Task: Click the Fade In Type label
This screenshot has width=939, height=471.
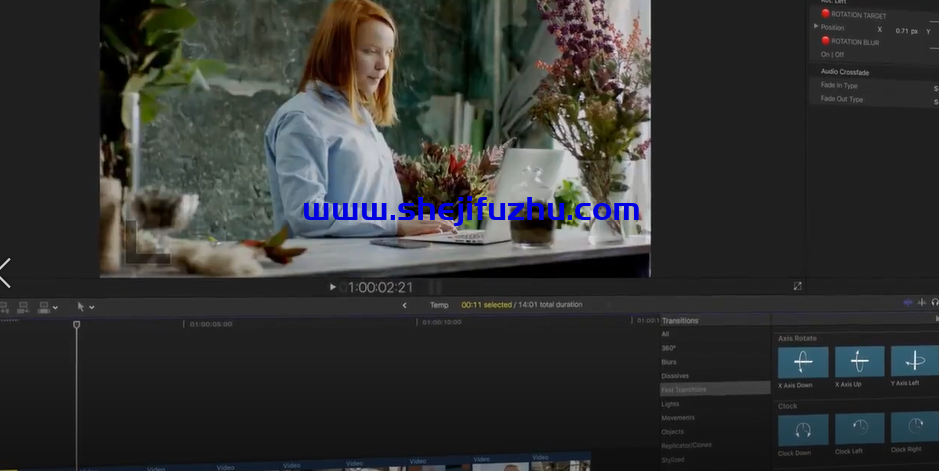Action: [x=839, y=85]
